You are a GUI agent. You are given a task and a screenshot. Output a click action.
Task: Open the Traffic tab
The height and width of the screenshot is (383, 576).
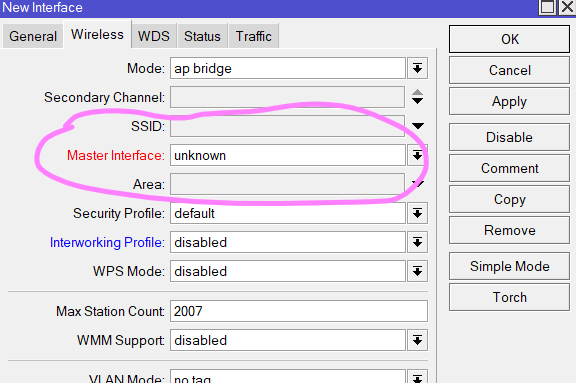click(253, 36)
